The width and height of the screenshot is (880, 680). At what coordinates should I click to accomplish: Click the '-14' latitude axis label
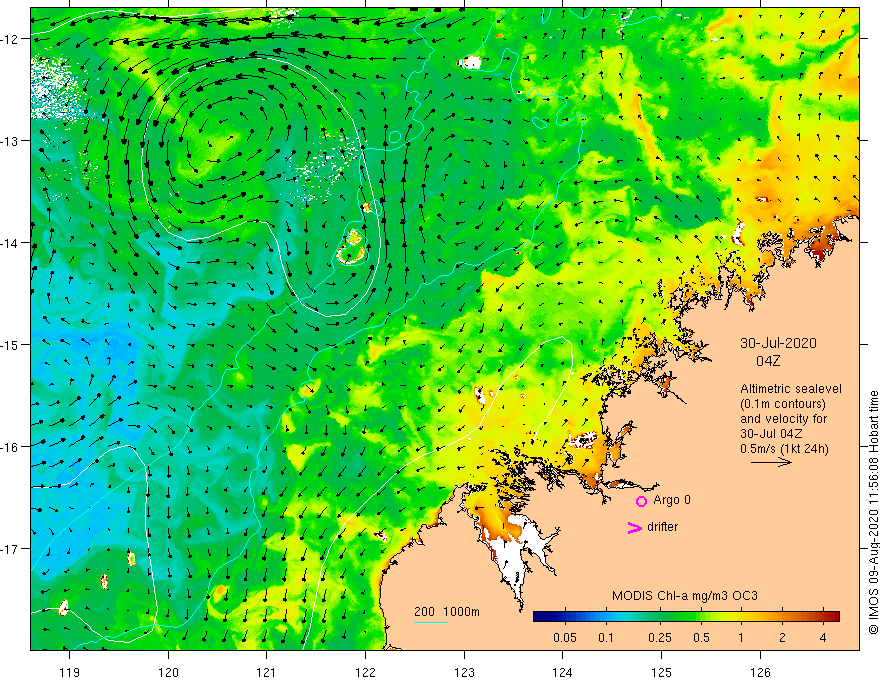pyautogui.click(x=11, y=243)
